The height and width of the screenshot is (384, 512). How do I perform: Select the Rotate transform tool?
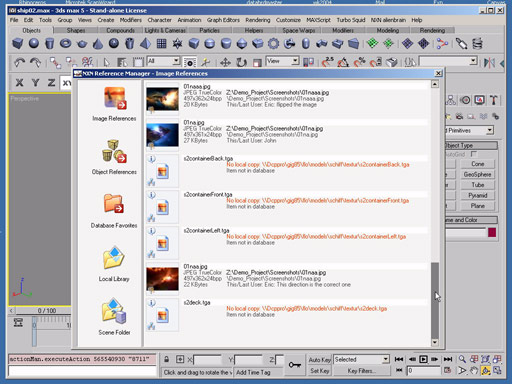pos(241,62)
